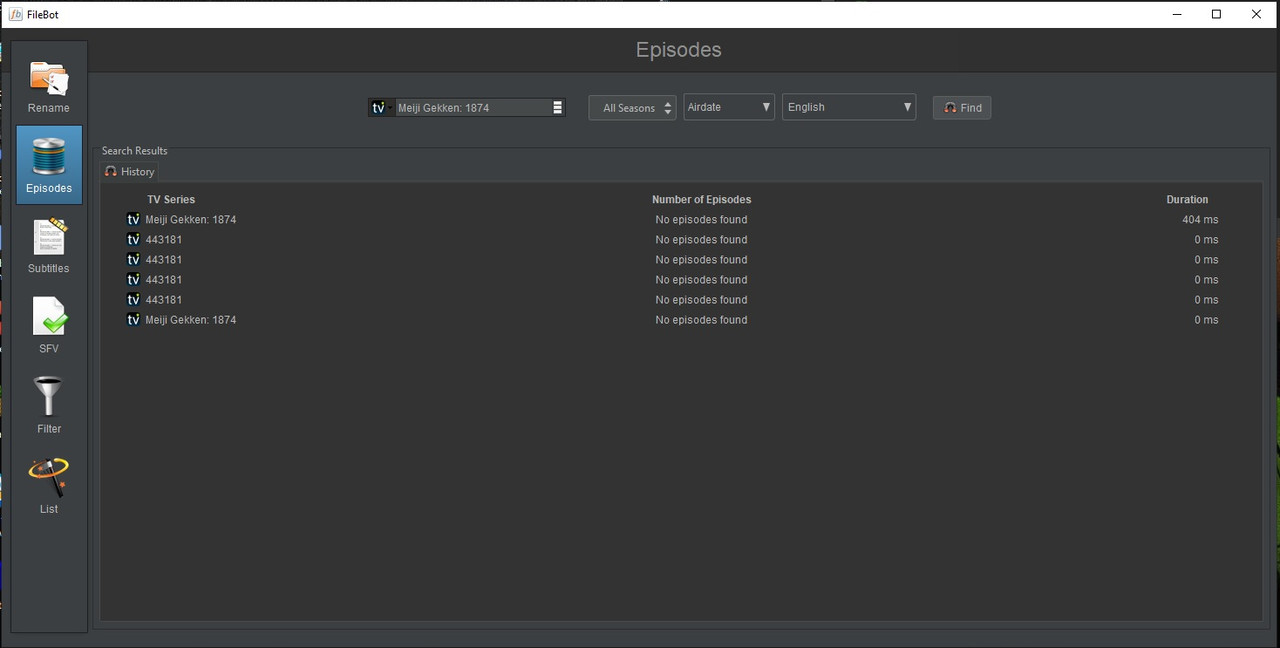Viewport: 1280px width, 648px height.
Task: Open the Rename panel
Action: pyautogui.click(x=49, y=85)
